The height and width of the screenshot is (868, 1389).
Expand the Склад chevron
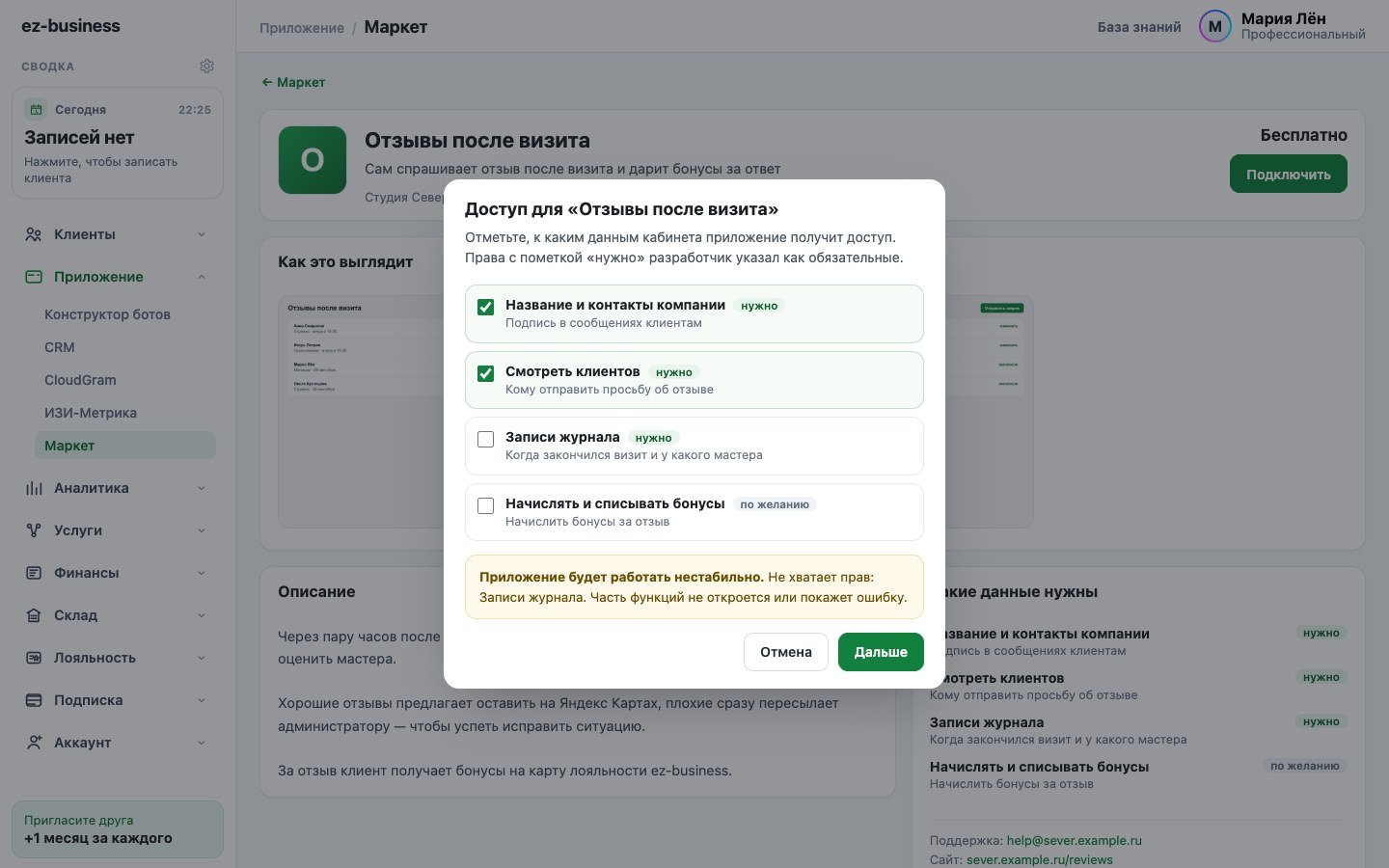click(x=202, y=615)
